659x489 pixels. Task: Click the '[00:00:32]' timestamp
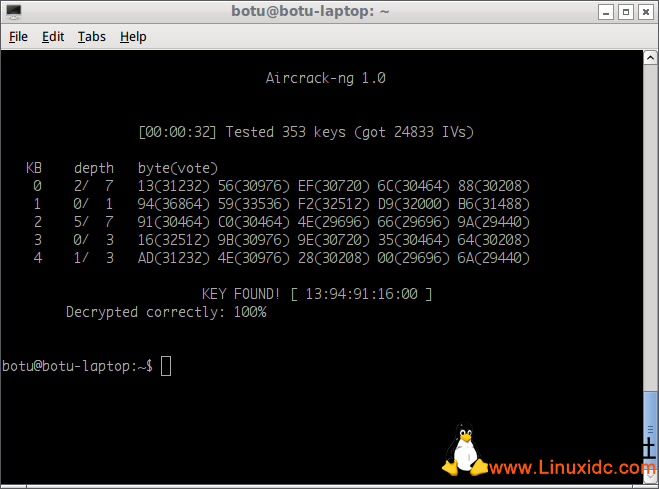click(x=177, y=132)
